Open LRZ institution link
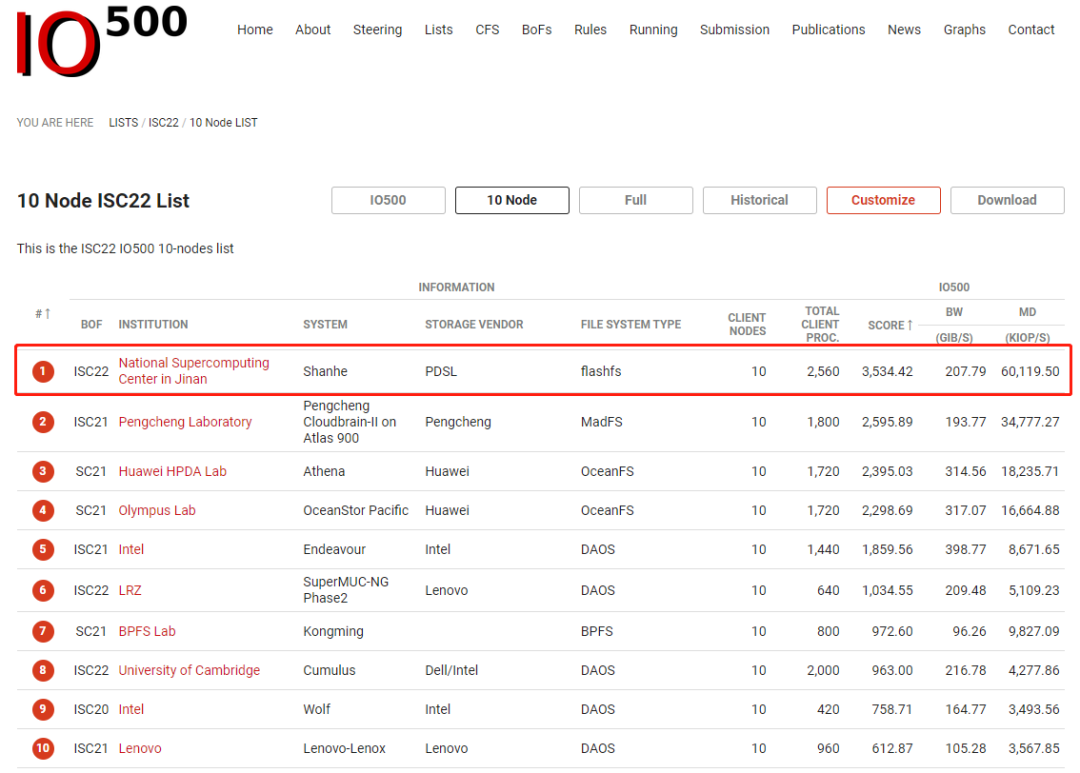Viewport: 1080px width, 773px height. (x=129, y=590)
